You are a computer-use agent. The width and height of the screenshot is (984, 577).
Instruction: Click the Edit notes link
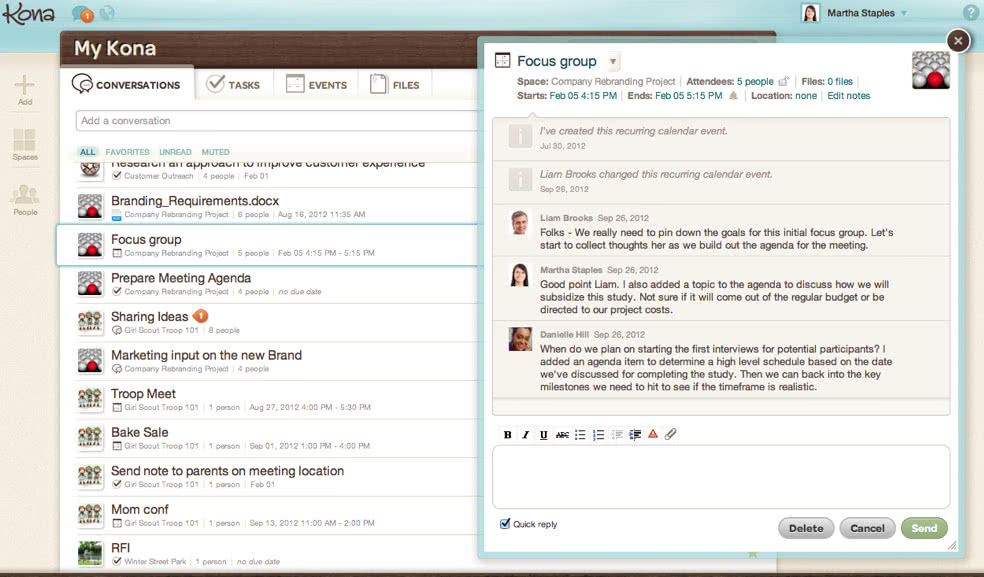848,95
